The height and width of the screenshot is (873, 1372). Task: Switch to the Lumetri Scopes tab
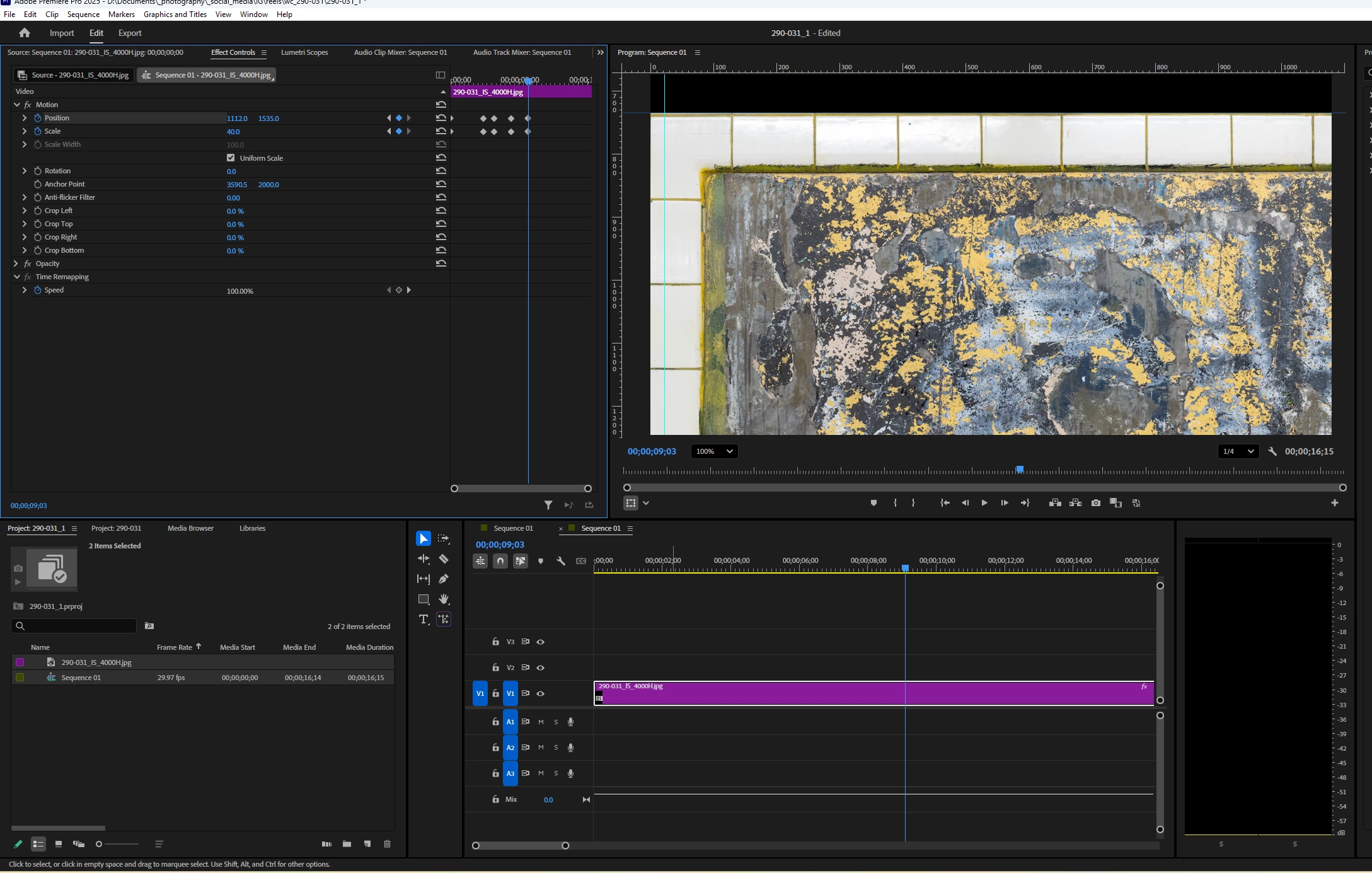click(304, 52)
